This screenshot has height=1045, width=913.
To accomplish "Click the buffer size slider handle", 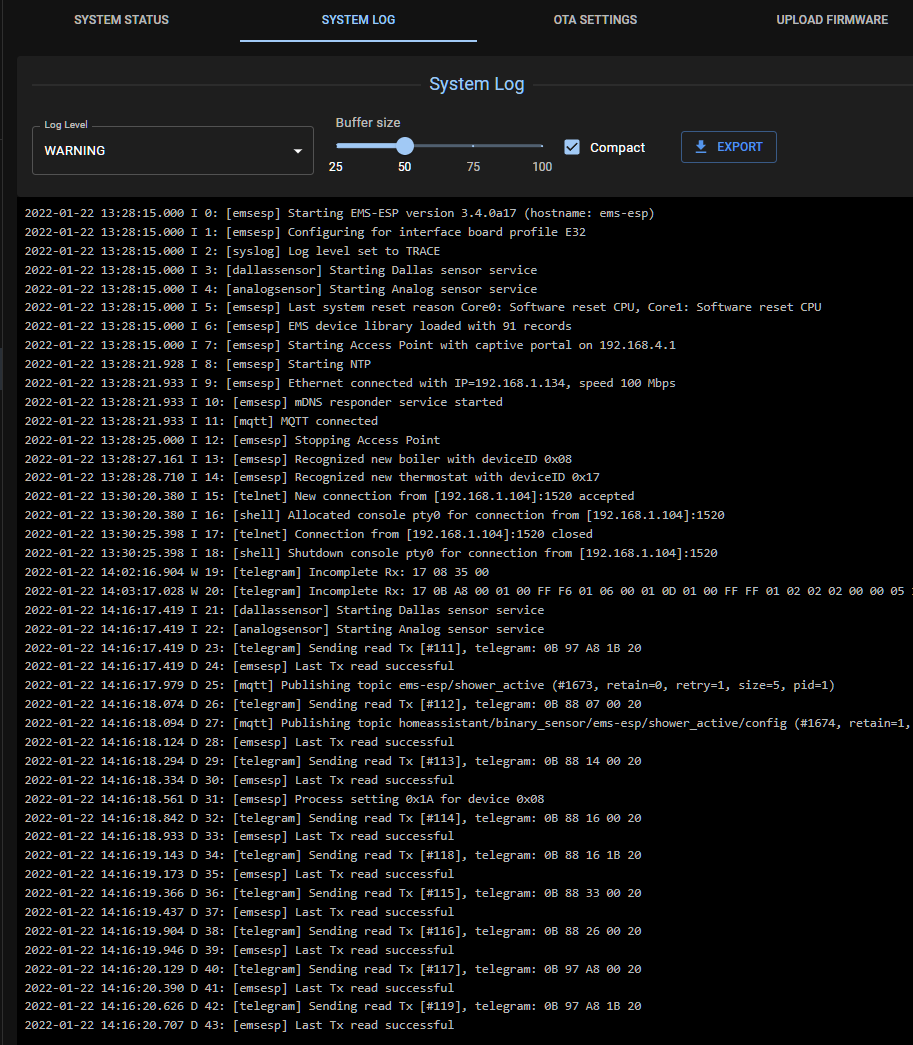I will click(x=404, y=146).
